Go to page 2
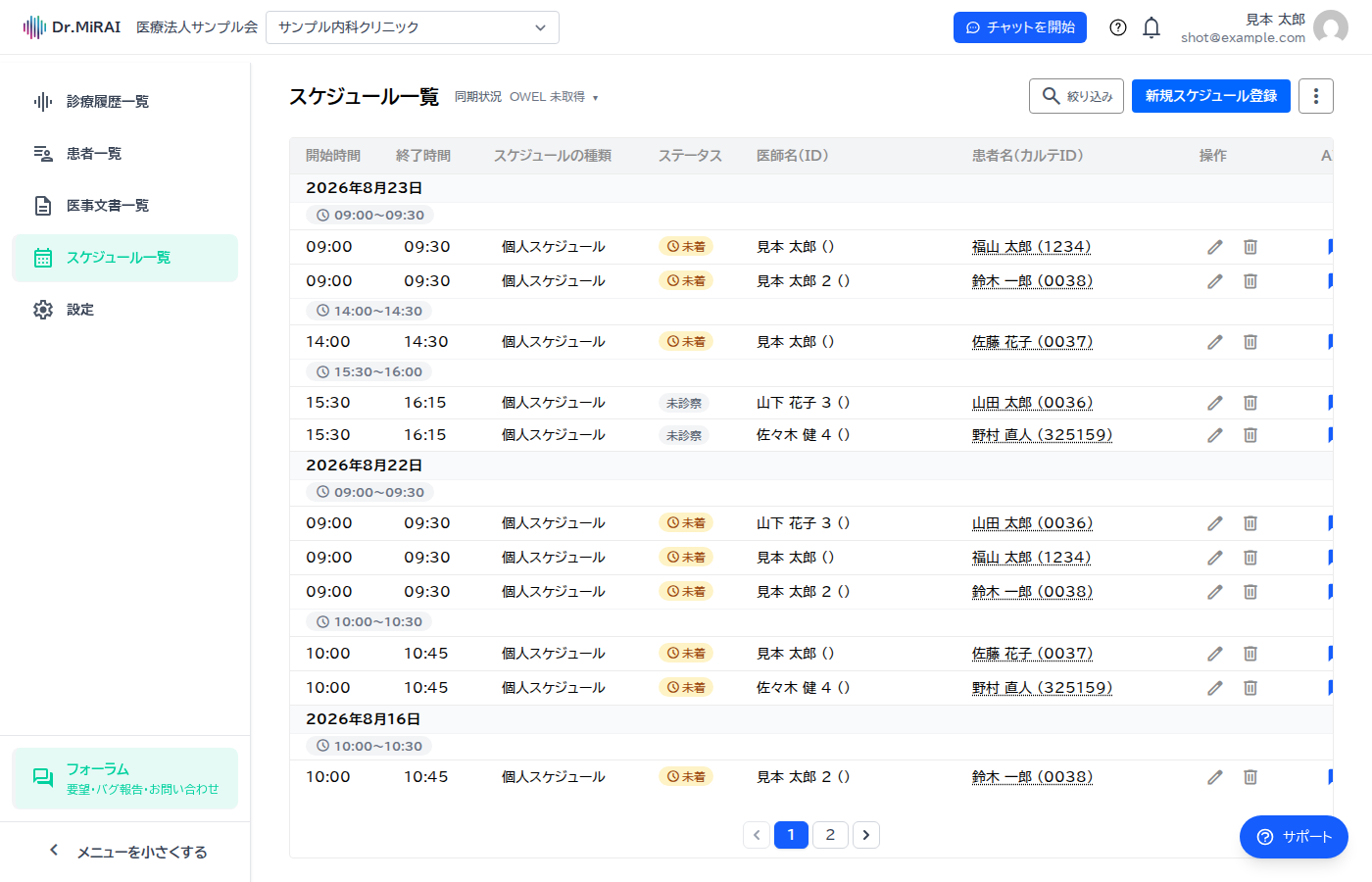Viewport: 1372px width, 882px height. pos(830,835)
